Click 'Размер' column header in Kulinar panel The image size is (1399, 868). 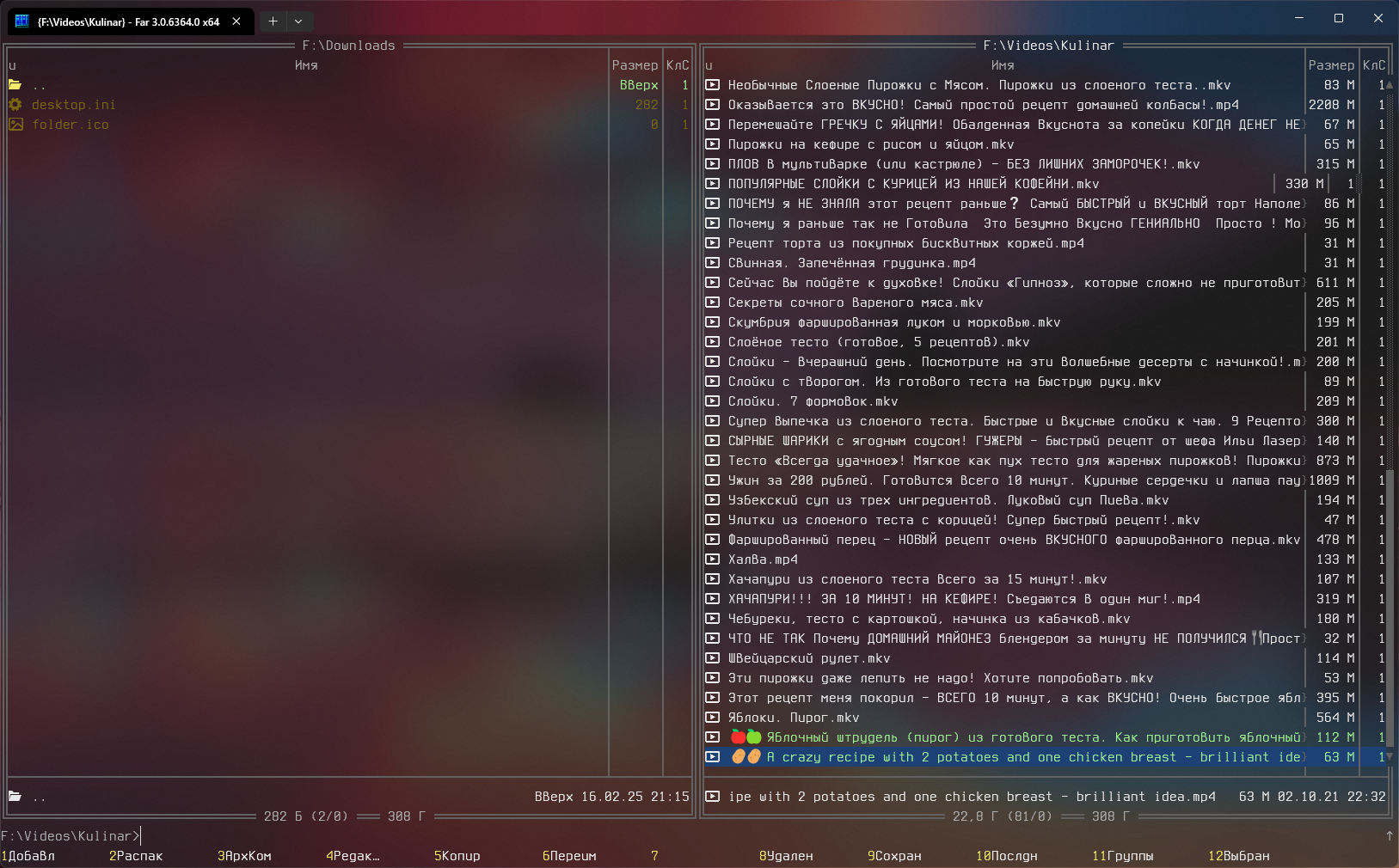(1331, 65)
